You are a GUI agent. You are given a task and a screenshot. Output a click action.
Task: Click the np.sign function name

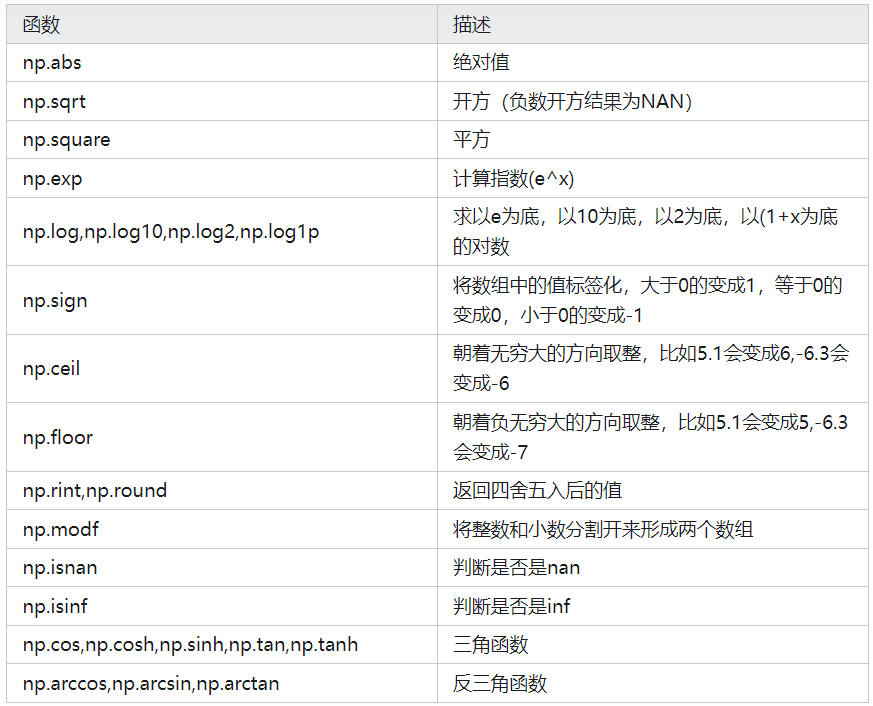55,300
